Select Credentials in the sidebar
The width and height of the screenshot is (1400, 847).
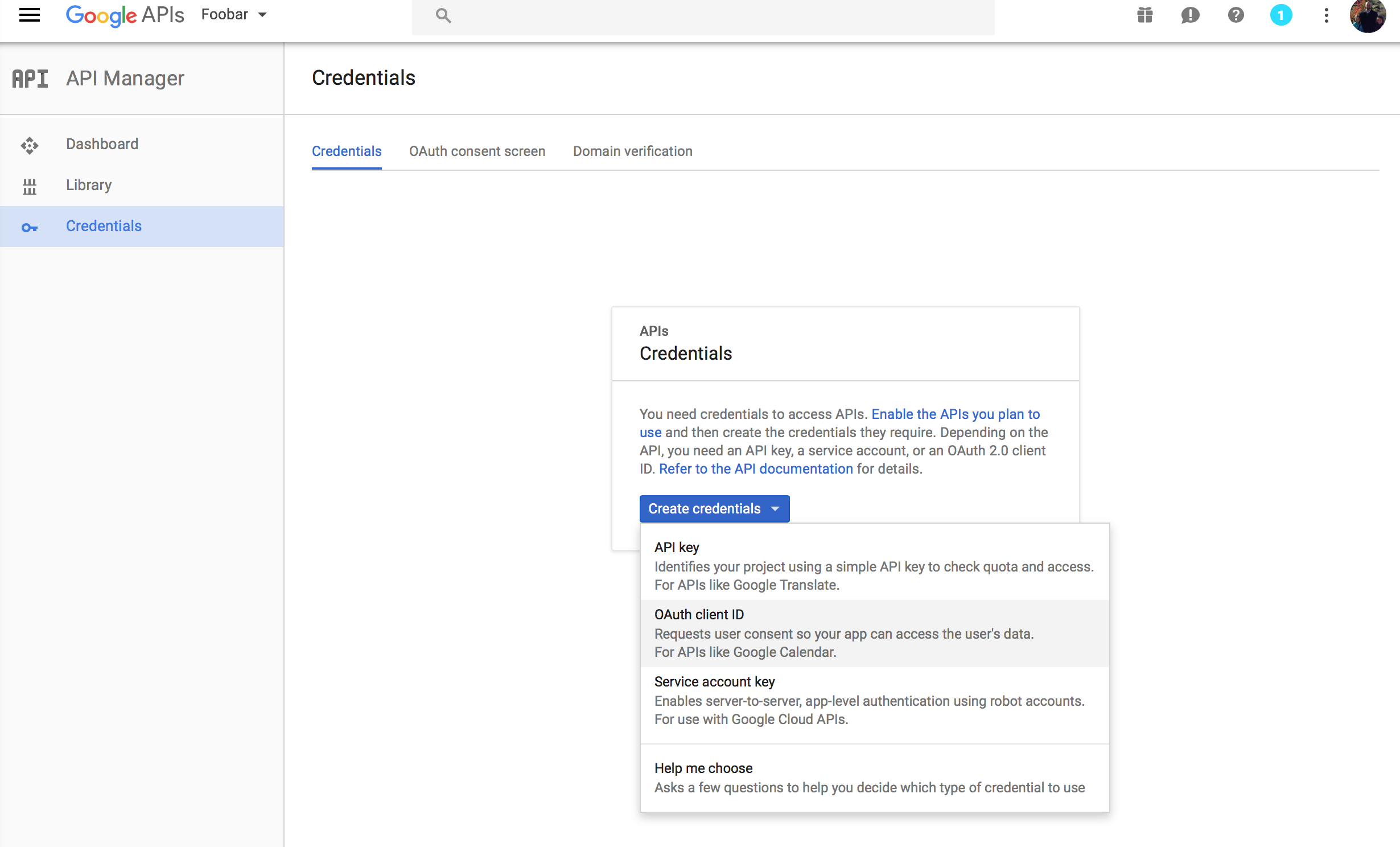pyautogui.click(x=142, y=226)
